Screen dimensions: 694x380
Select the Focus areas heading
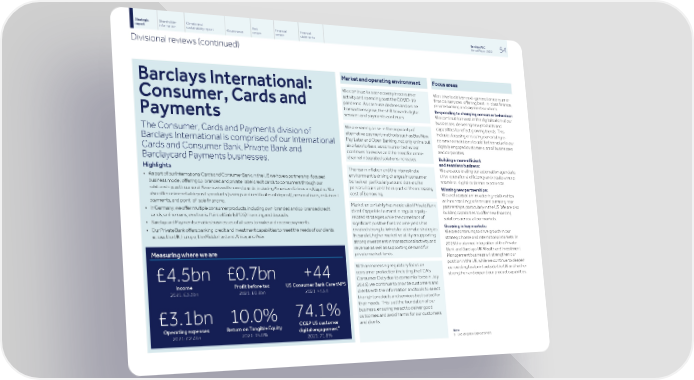(445, 84)
